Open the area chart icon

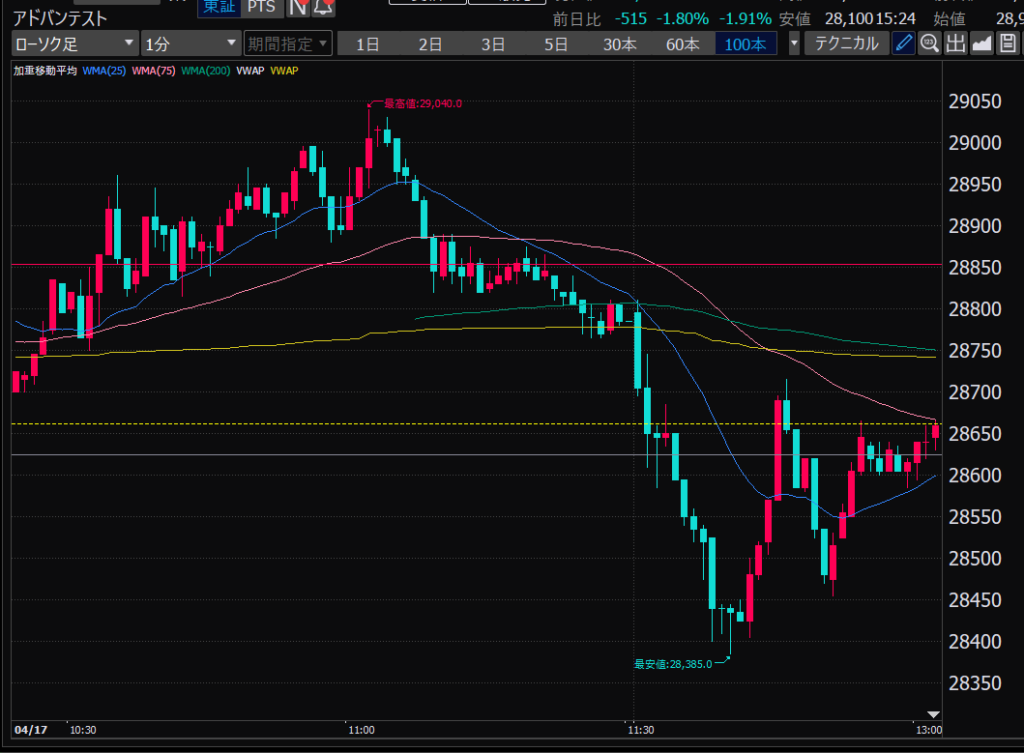(981, 43)
